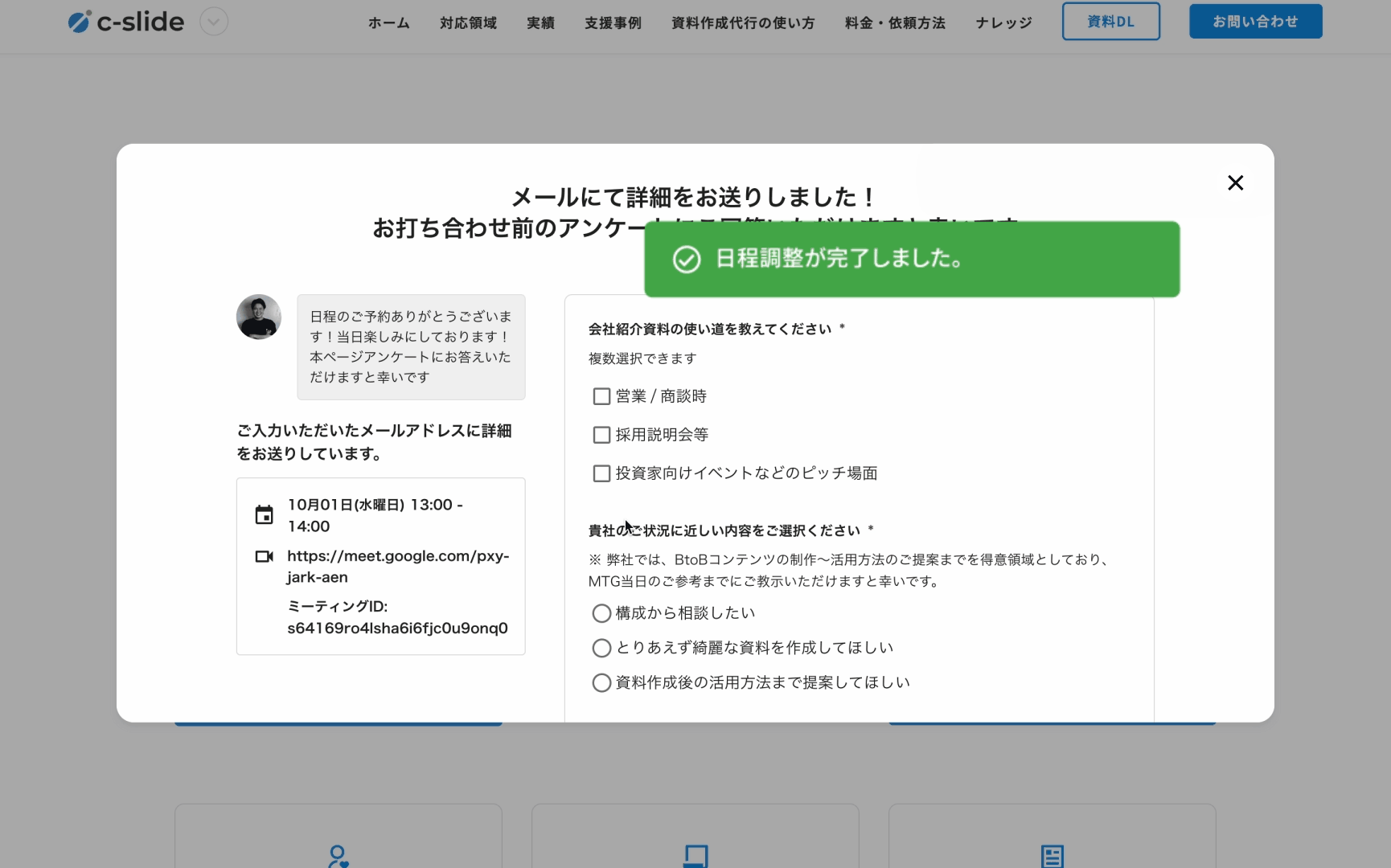
Task: Click the staff avatar photo
Action: click(259, 317)
